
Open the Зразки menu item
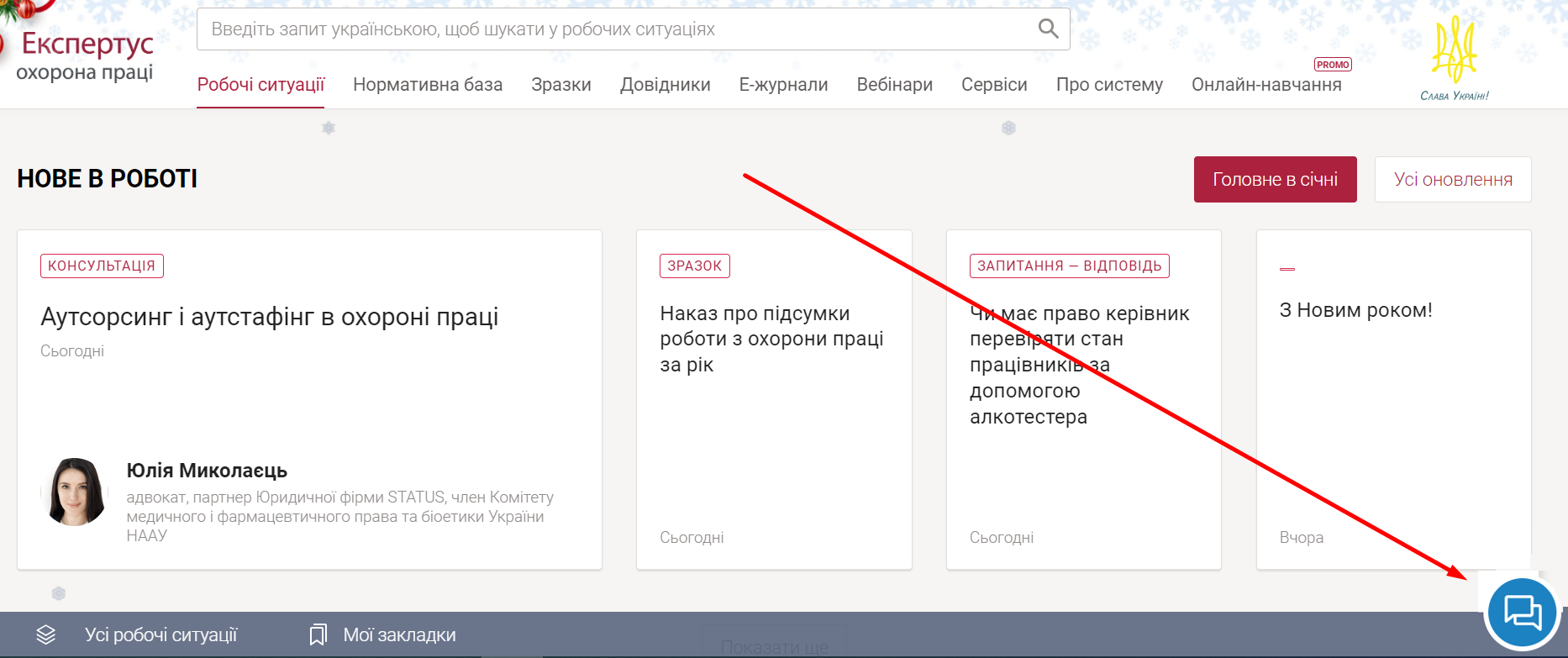pos(561,85)
